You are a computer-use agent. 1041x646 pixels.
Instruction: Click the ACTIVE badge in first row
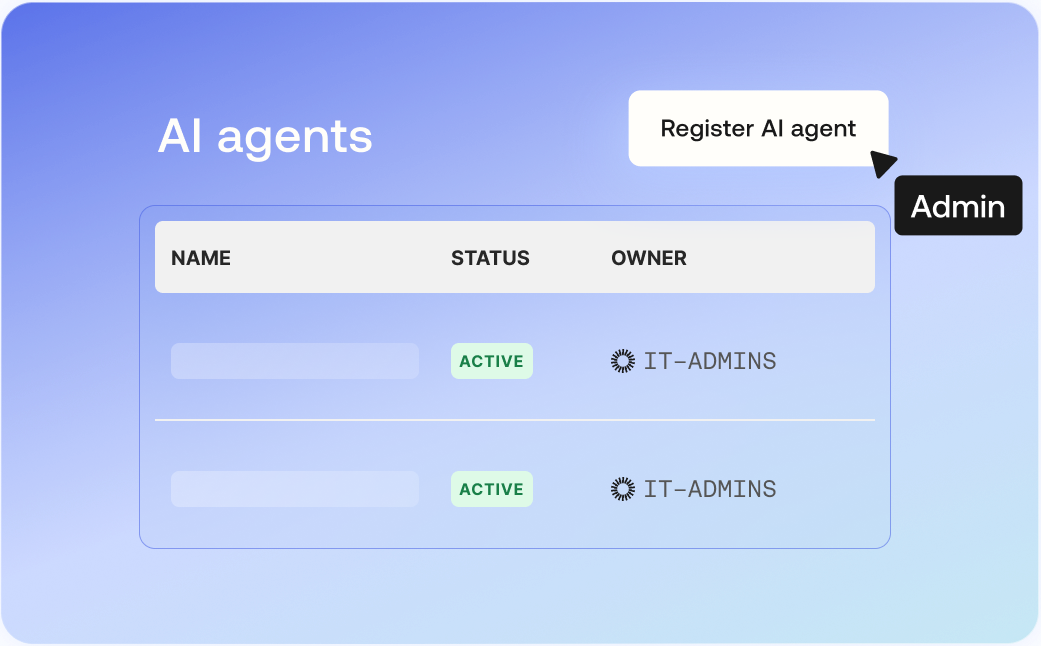click(491, 361)
